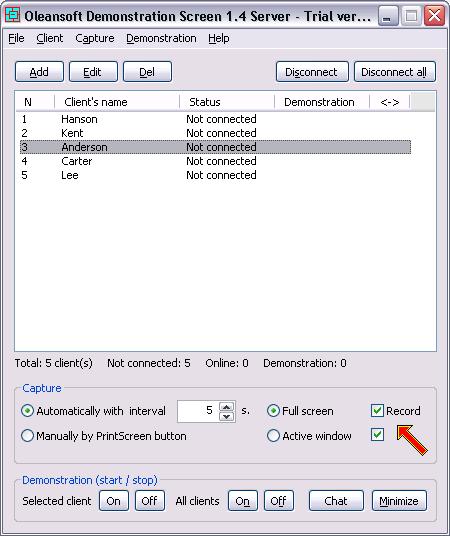This screenshot has height=536, width=450.
Task: Decrease capture interval with down arrow
Action: [226, 416]
